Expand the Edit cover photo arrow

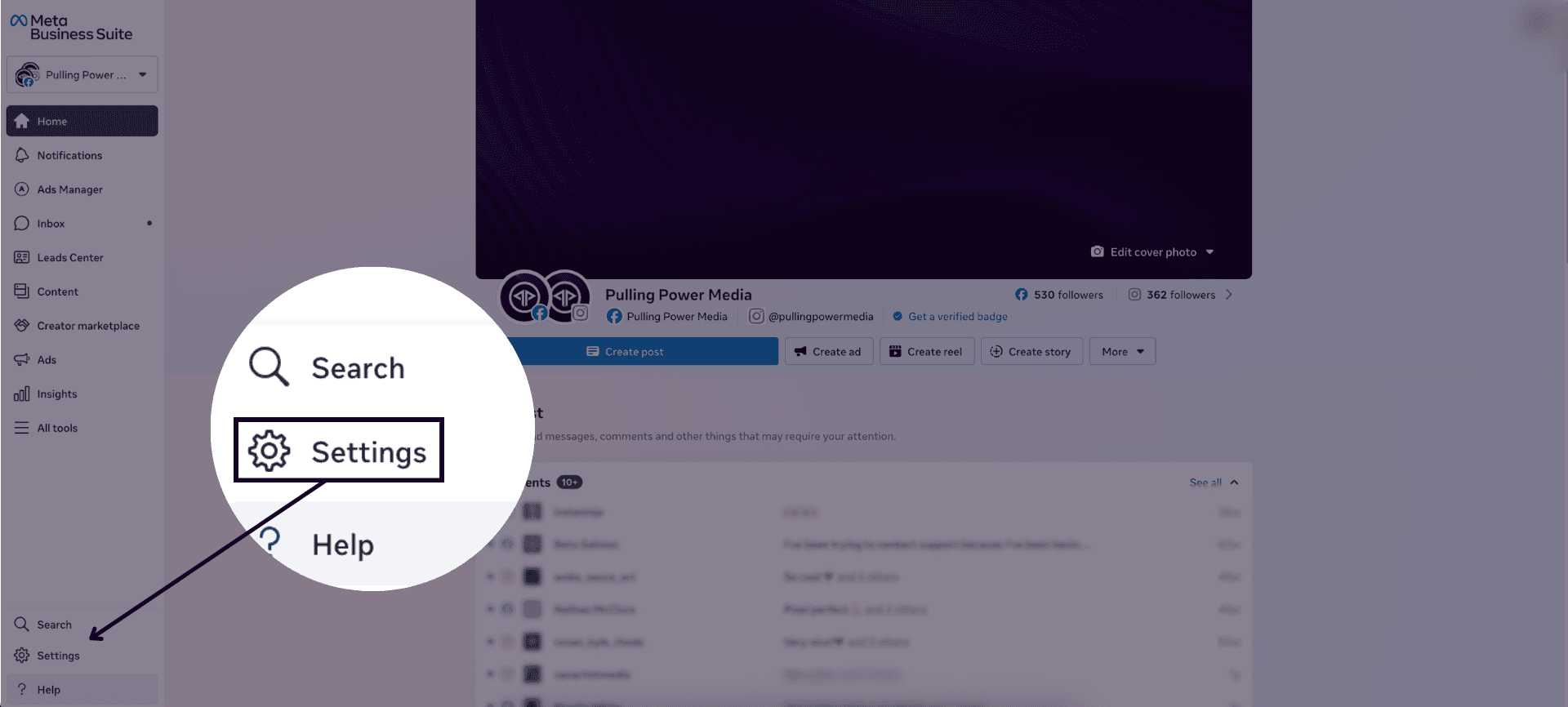(1209, 252)
